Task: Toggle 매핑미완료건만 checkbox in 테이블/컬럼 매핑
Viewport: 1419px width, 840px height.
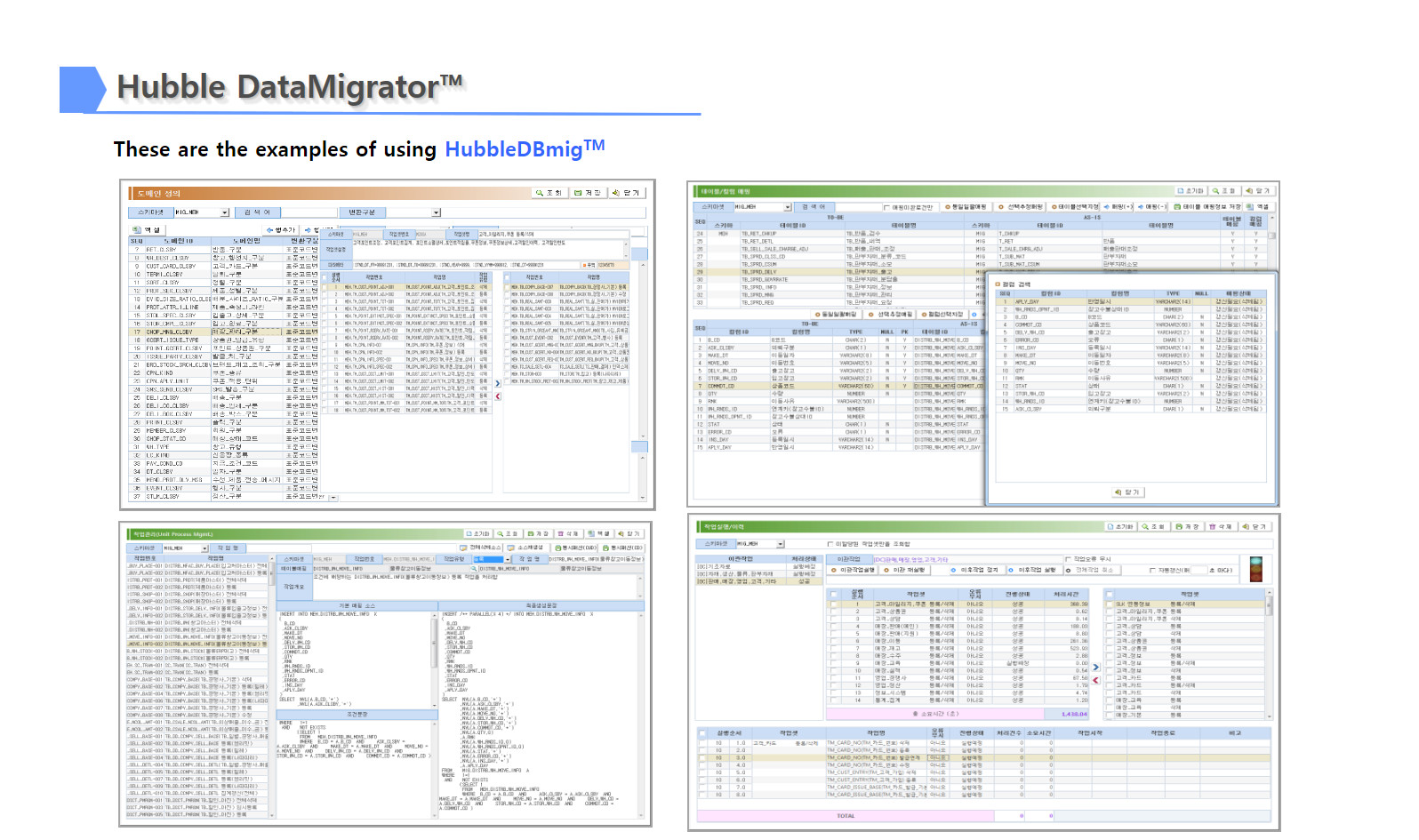Action: click(x=886, y=207)
